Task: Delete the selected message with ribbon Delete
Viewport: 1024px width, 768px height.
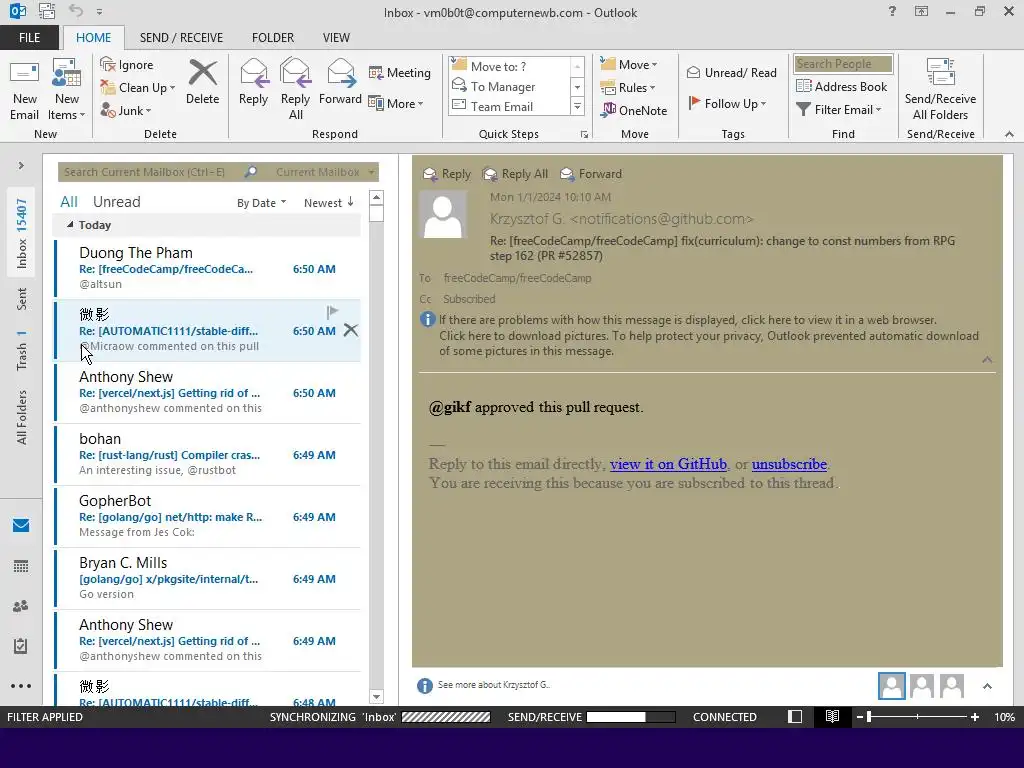Action: point(202,82)
